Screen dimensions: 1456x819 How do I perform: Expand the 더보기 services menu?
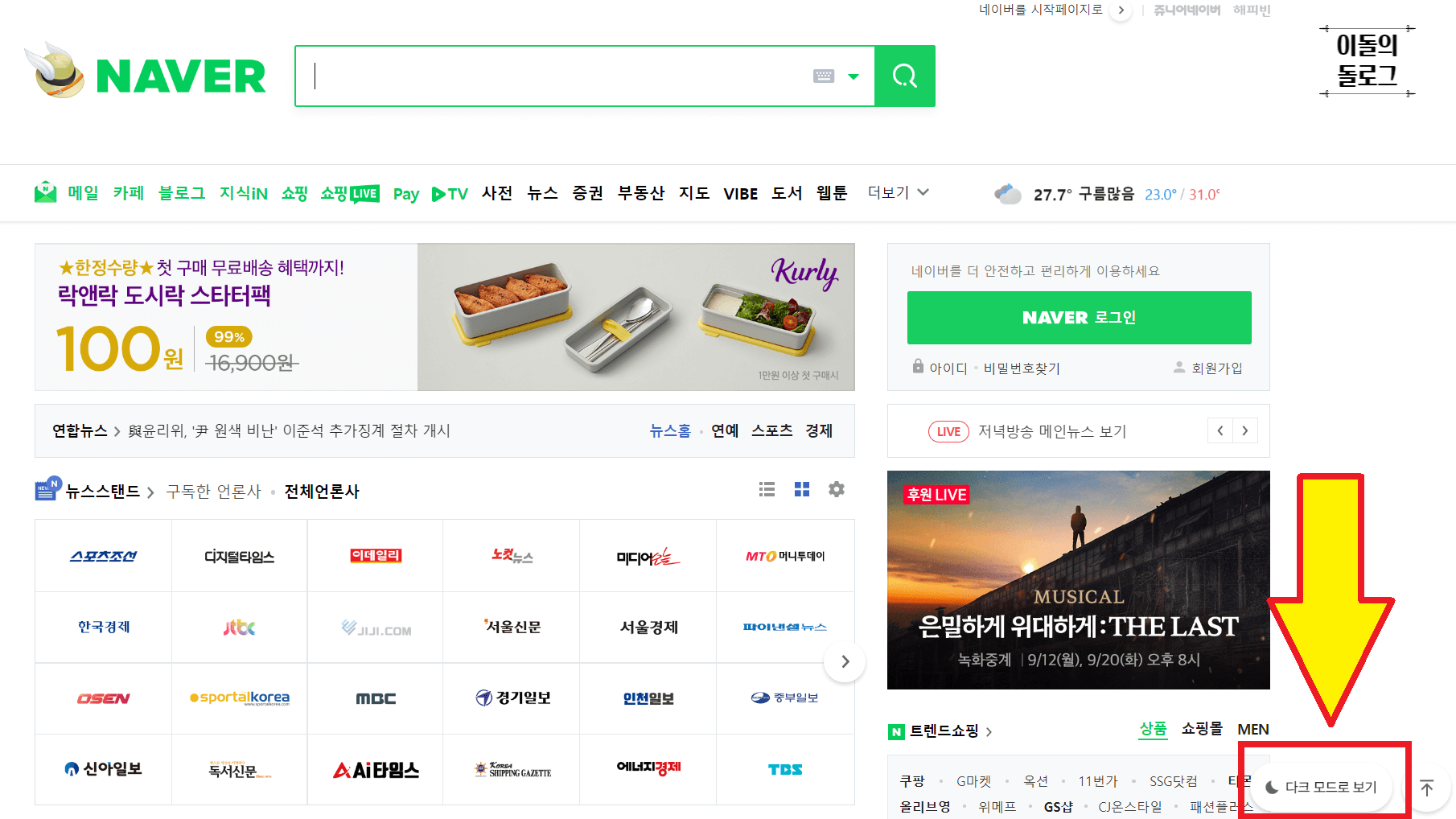(x=899, y=192)
